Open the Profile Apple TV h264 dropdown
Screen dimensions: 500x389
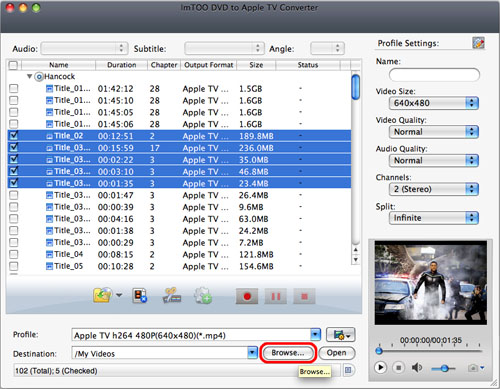pyautogui.click(x=316, y=335)
